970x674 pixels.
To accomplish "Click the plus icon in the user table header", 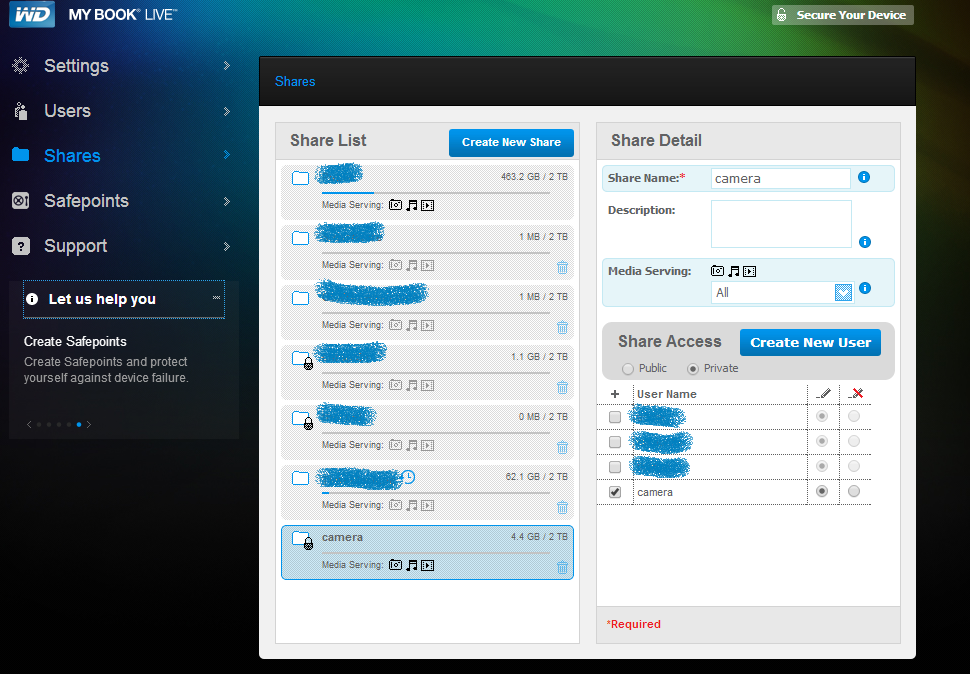I will click(615, 394).
